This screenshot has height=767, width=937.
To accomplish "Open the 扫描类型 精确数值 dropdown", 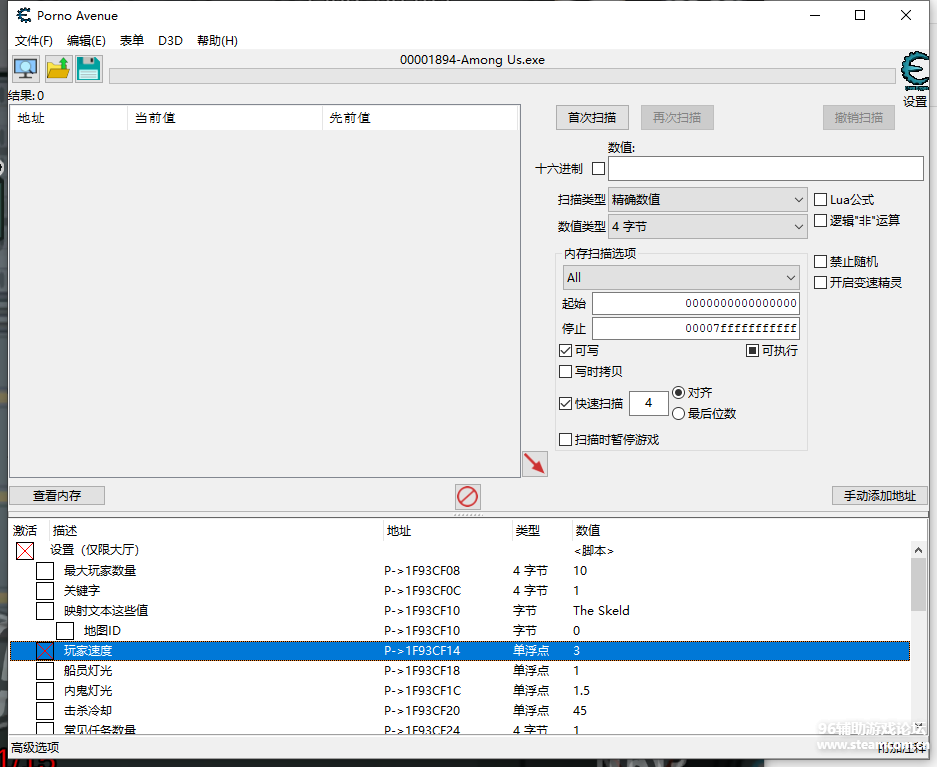I will click(707, 200).
